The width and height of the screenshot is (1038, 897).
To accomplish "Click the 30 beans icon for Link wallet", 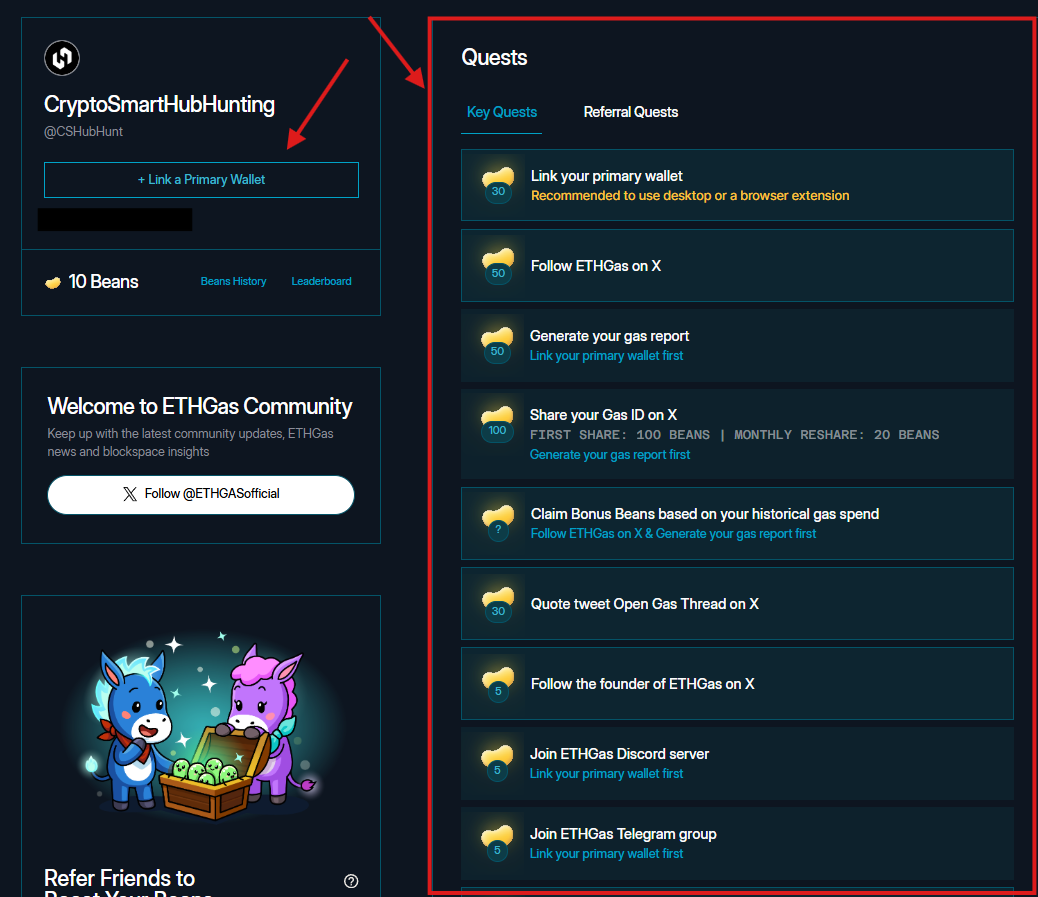I will [497, 185].
